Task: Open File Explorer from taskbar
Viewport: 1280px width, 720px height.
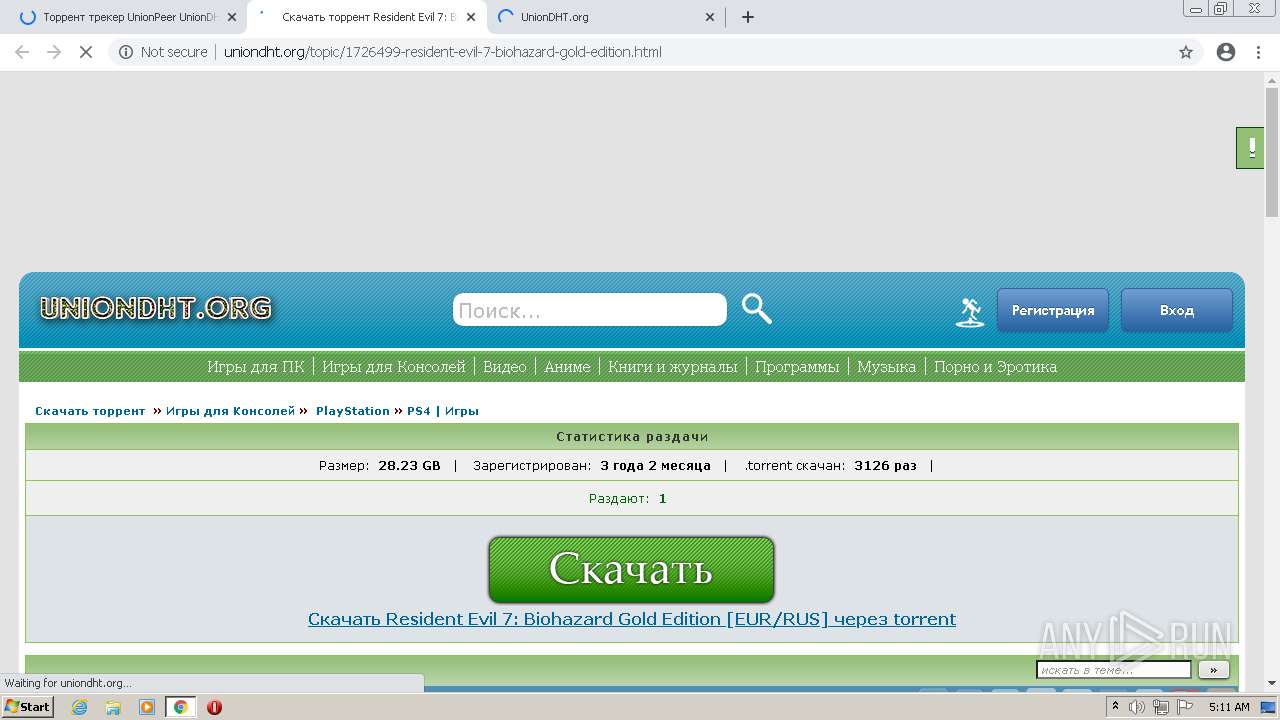Action: click(x=113, y=707)
